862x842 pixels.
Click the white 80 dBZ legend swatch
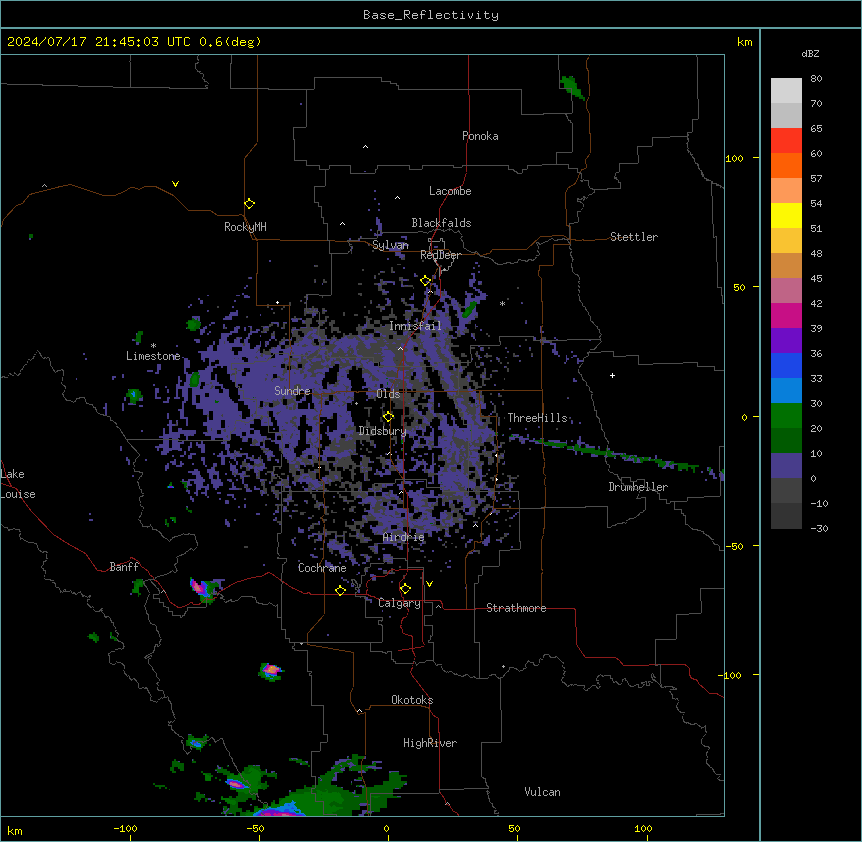click(x=786, y=91)
